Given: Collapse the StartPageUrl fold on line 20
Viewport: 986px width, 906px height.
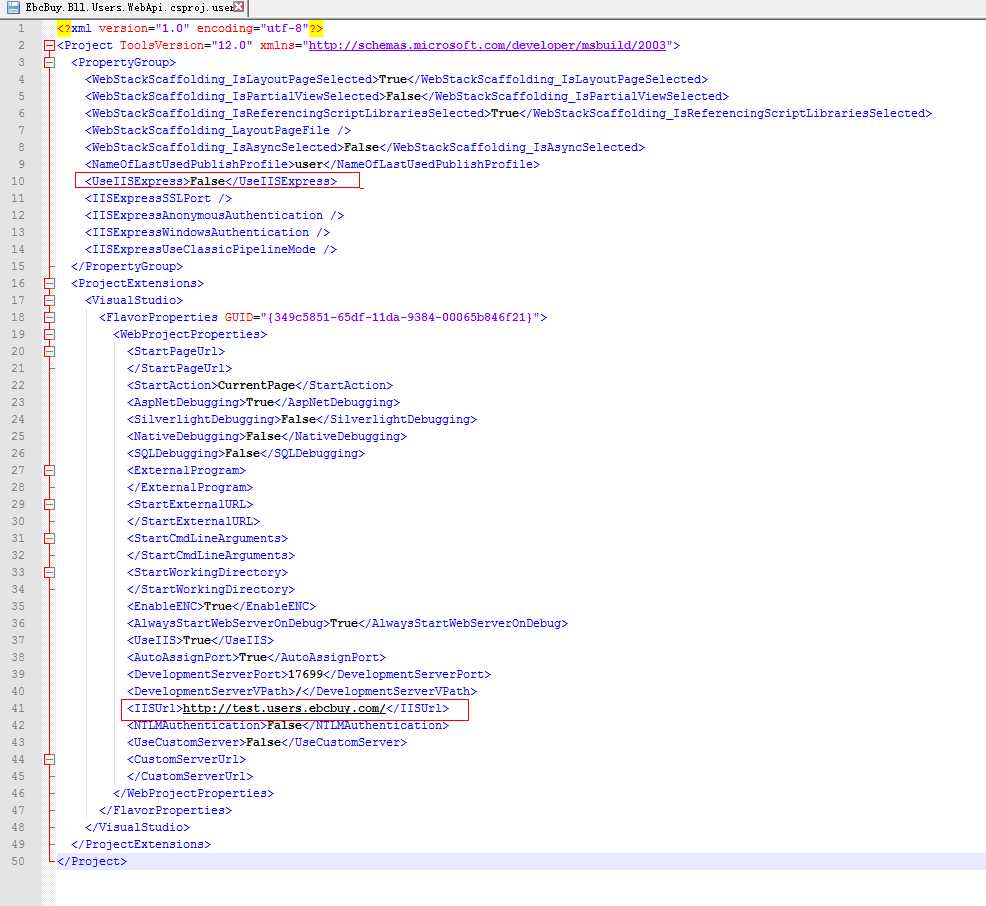Looking at the screenshot, I should [49, 351].
